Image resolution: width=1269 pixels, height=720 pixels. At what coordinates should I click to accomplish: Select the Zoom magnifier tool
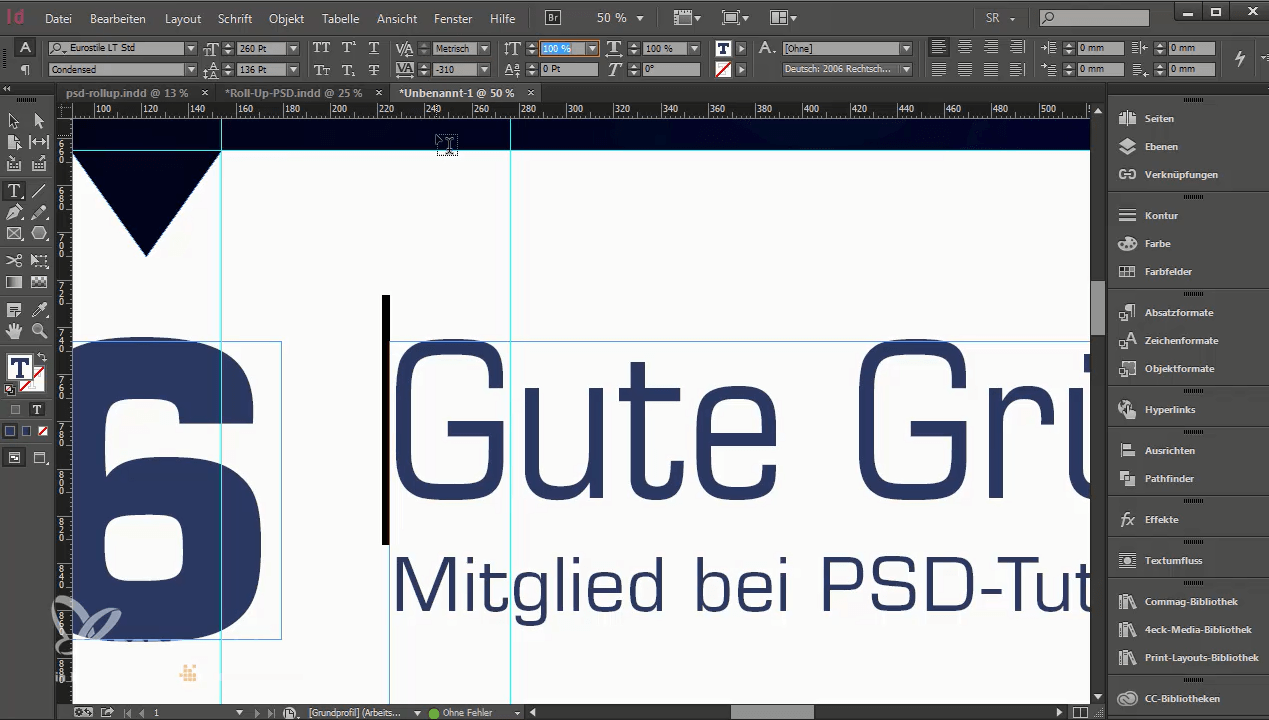click(x=39, y=331)
